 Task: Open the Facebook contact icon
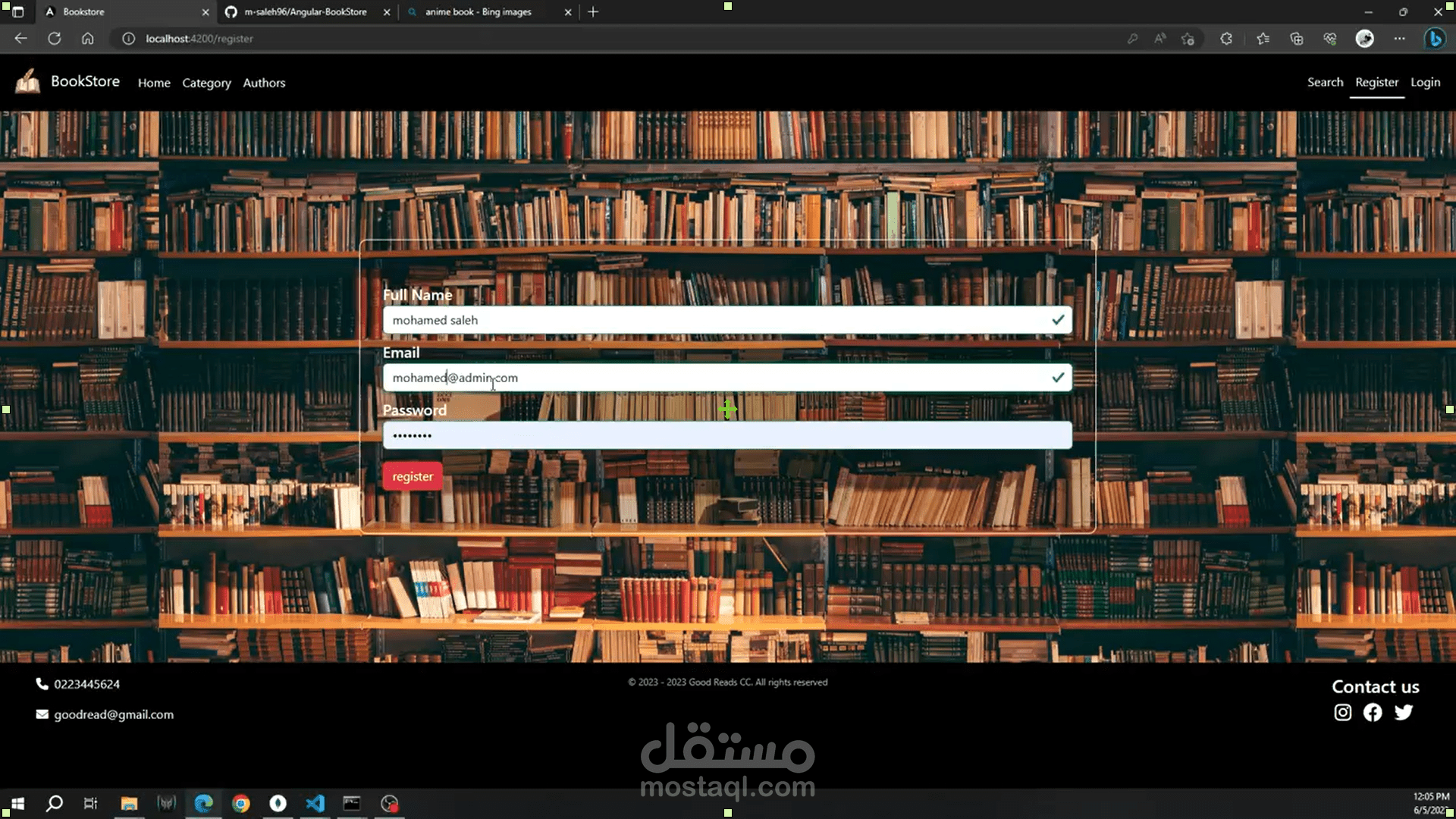pos(1373,712)
